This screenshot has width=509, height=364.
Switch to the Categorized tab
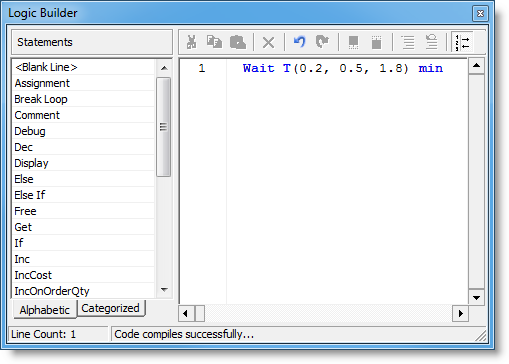pyautogui.click(x=110, y=308)
